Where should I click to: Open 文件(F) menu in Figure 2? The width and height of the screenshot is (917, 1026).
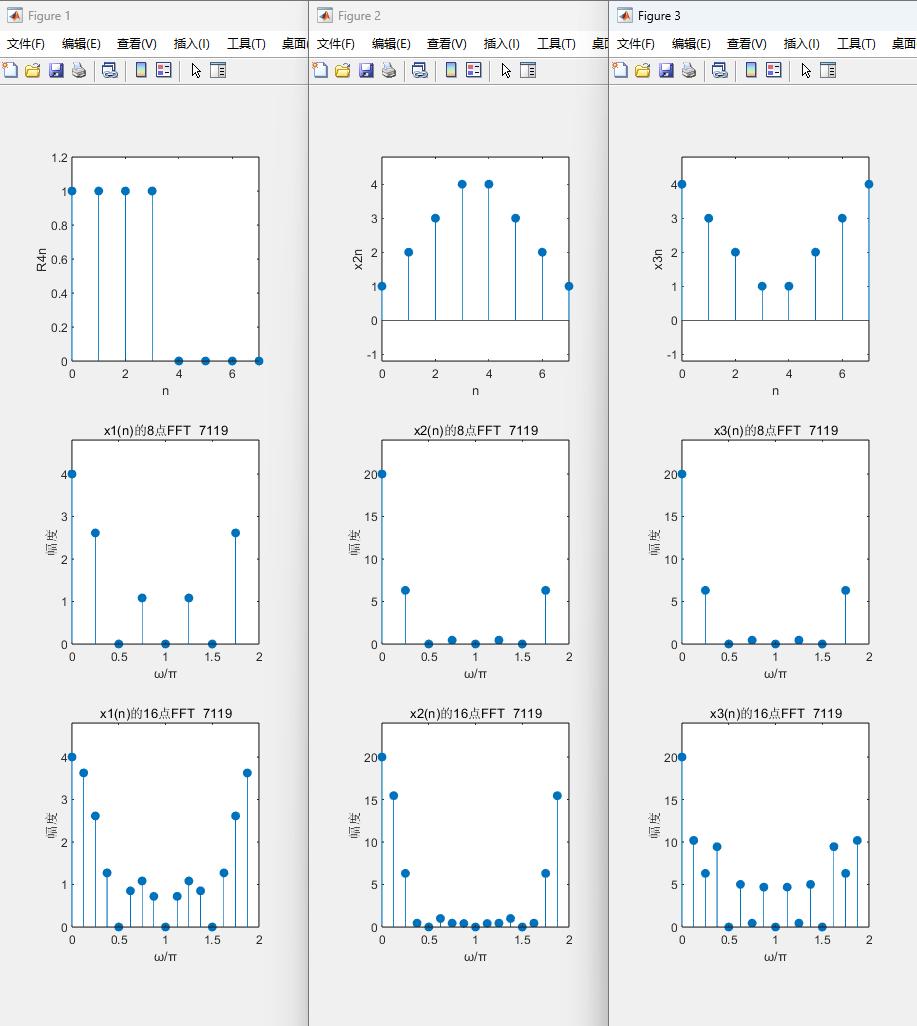click(x=336, y=44)
